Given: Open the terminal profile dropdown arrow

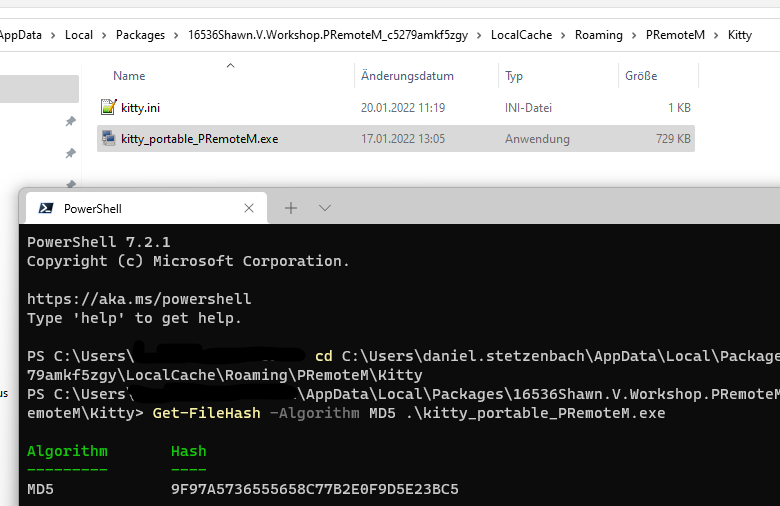Looking at the screenshot, I should 325,208.
